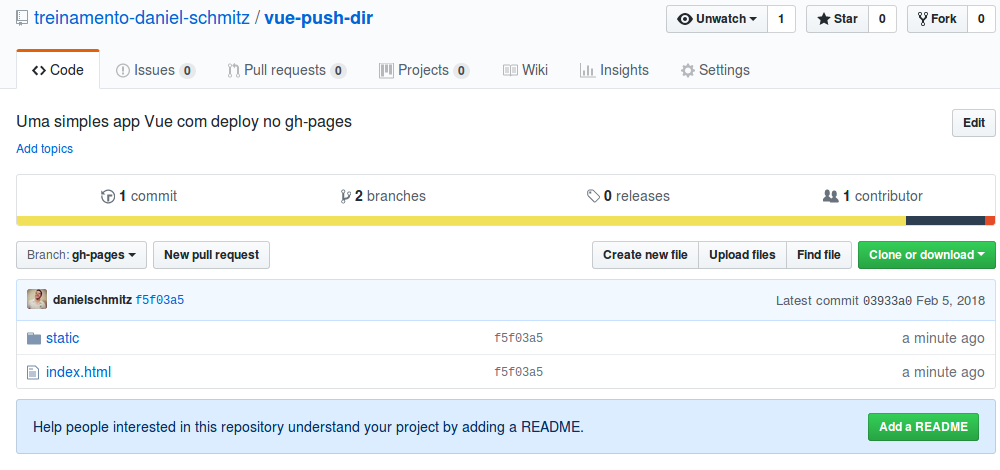Open the repository Settings tab
Screen dimensions: 1000x470
coord(716,70)
